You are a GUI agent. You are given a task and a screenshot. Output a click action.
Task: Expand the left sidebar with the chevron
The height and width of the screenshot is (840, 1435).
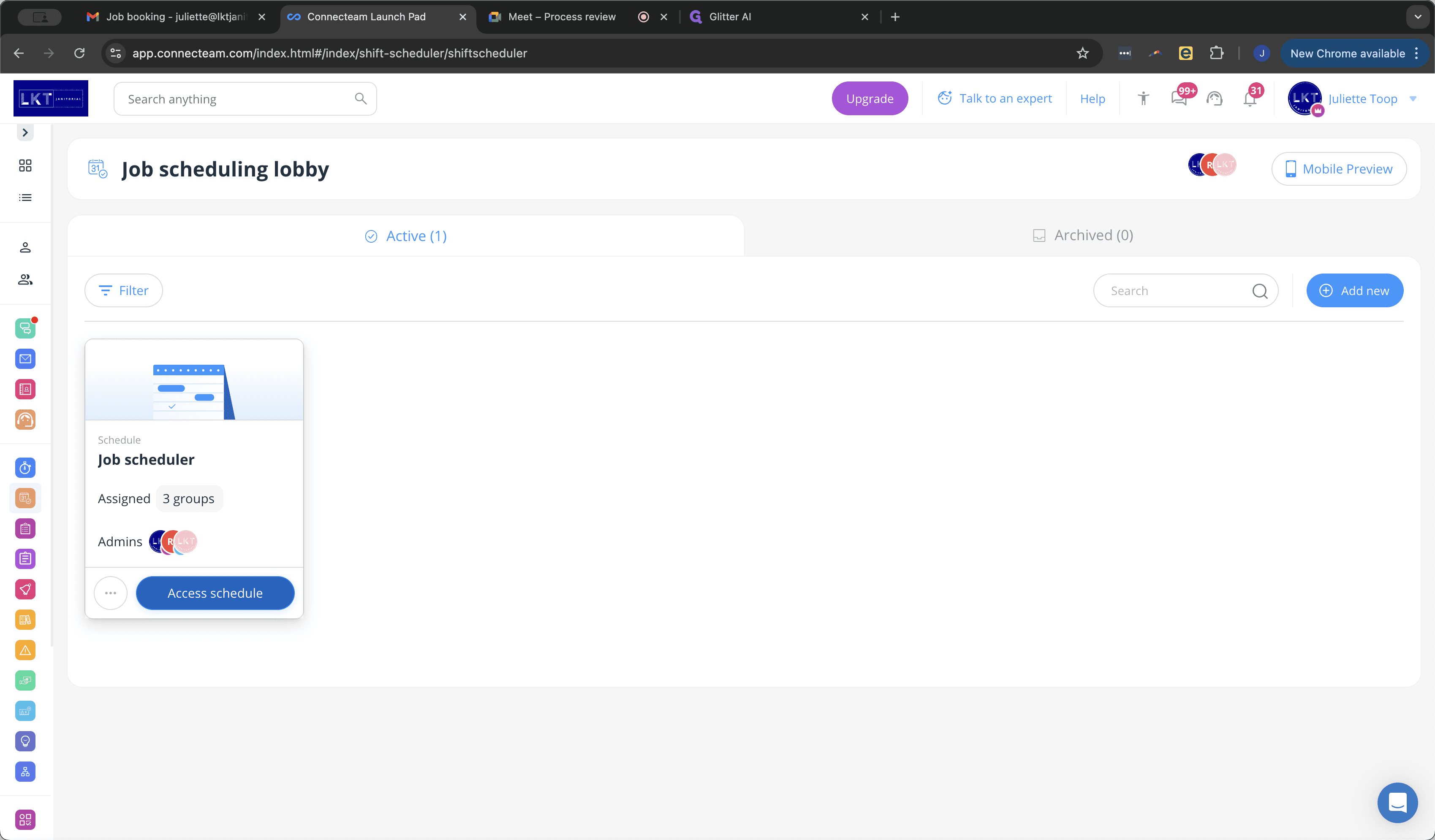(x=25, y=133)
